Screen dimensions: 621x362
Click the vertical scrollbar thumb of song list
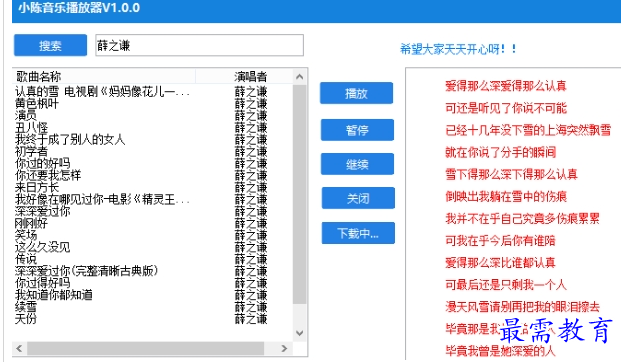point(299,194)
